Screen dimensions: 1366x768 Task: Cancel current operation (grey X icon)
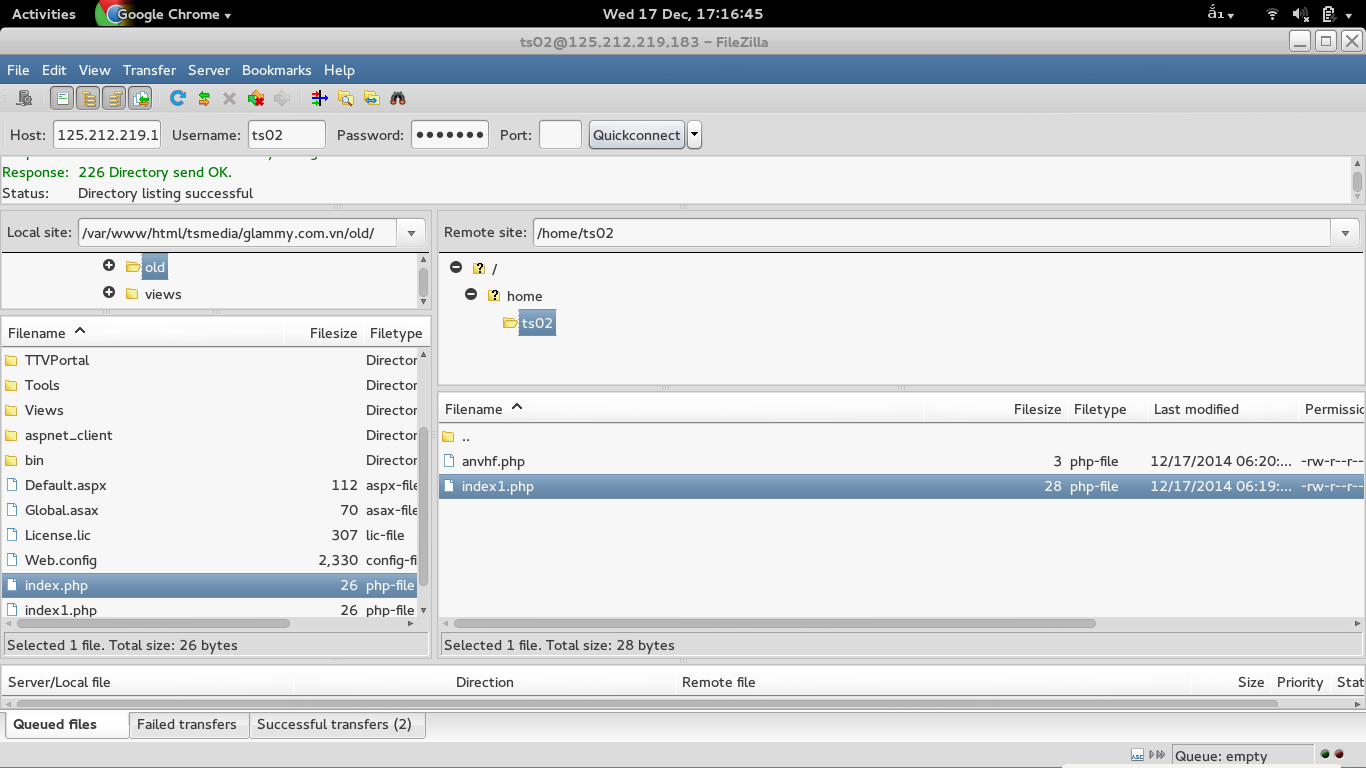coord(229,98)
